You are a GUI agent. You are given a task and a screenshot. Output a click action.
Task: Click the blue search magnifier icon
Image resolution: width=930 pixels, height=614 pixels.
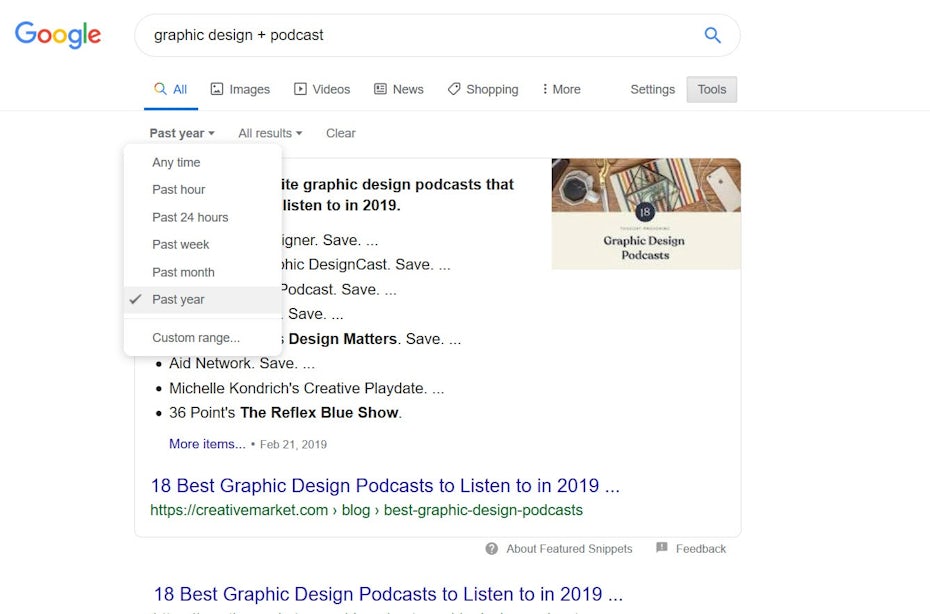(x=712, y=35)
